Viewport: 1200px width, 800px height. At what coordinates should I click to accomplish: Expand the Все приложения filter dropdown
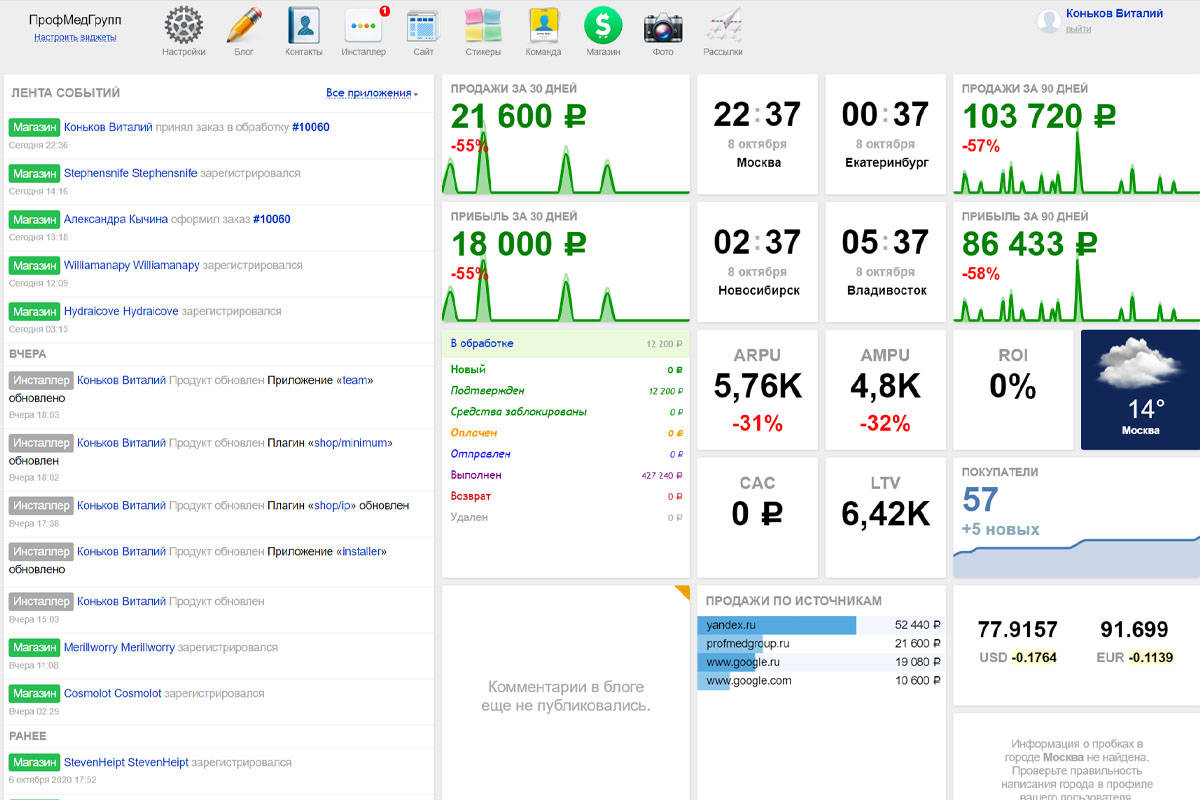[371, 93]
